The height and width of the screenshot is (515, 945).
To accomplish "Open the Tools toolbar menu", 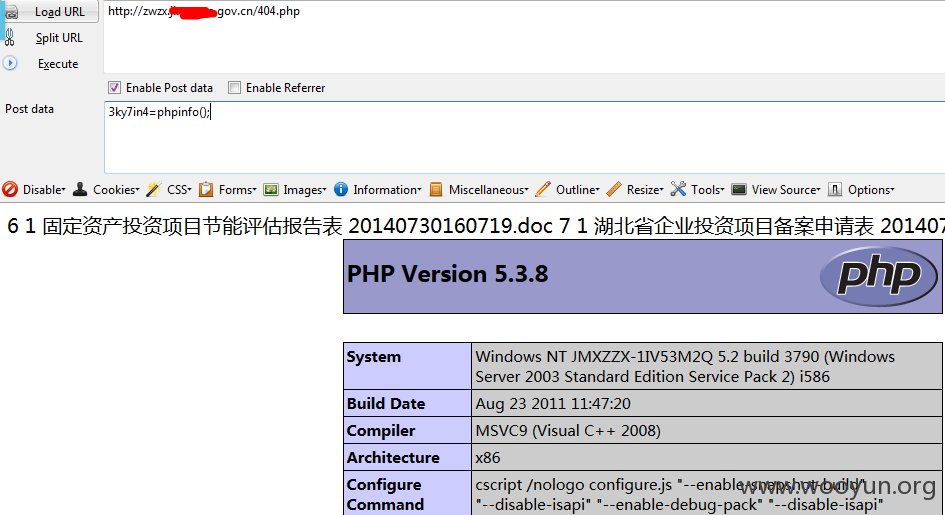I will [x=708, y=190].
